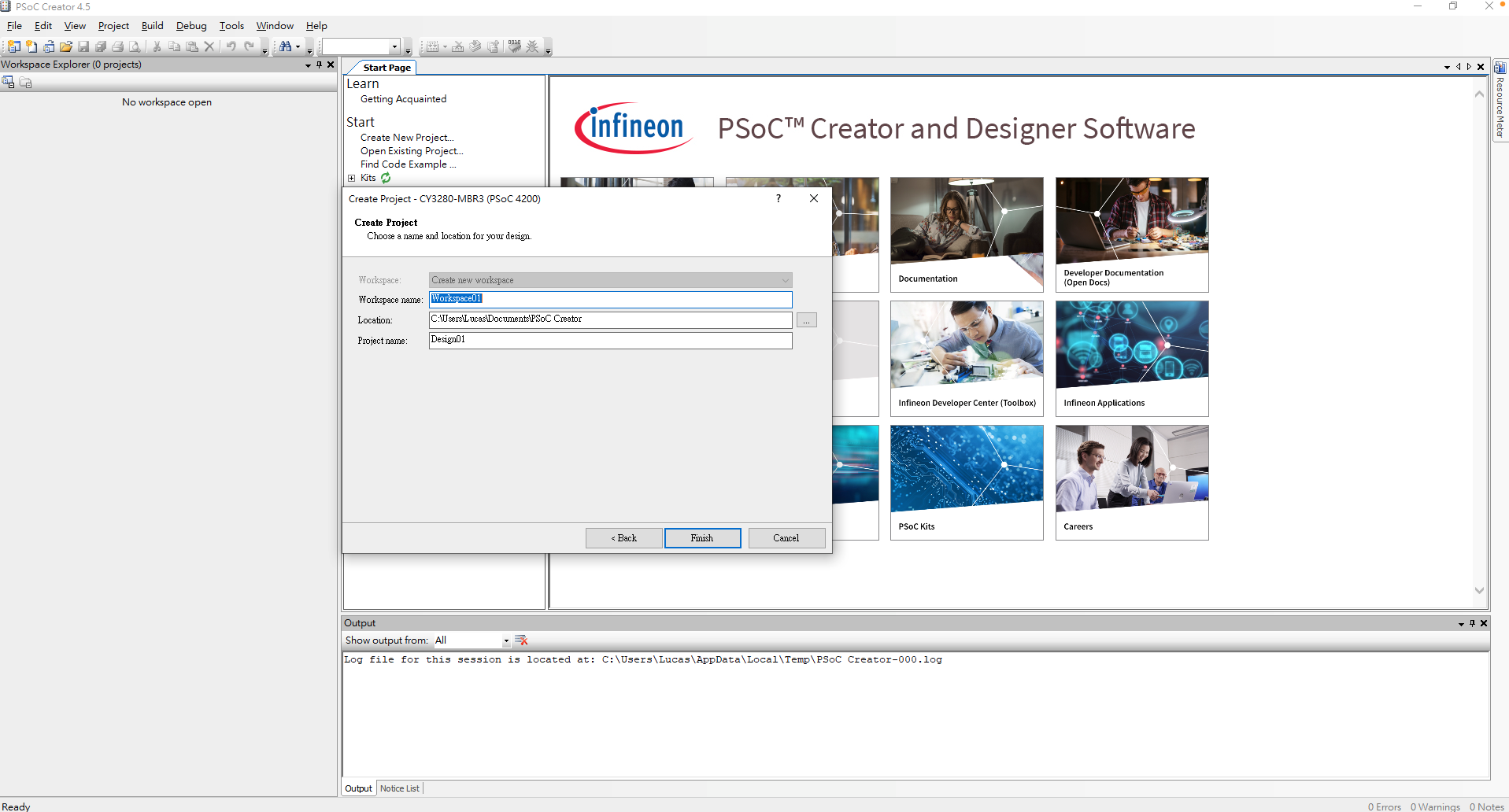This screenshot has width=1509, height=812.
Task: Open the 'Show output from' dropdown
Action: [505, 640]
